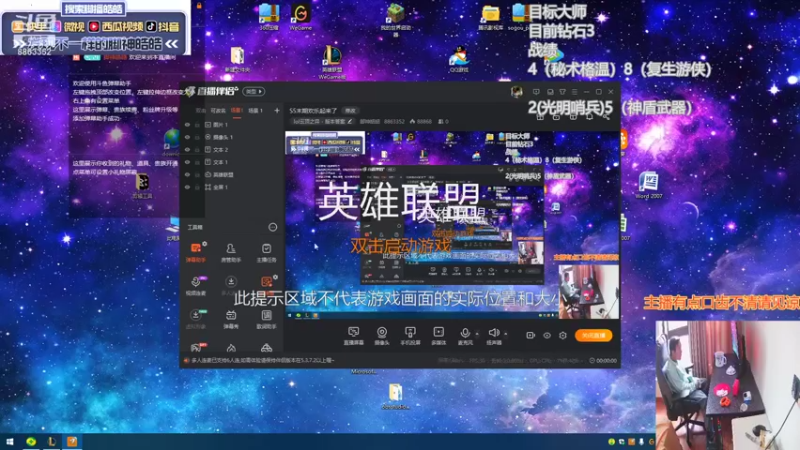Lock the 图片 1 layer
Viewport: 800px width, 450px height.
click(197, 124)
